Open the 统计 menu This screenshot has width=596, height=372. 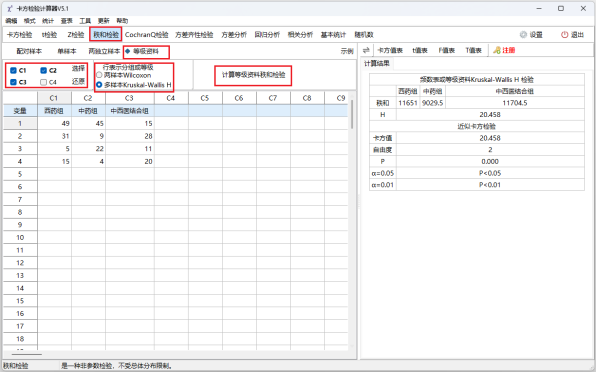click(x=48, y=21)
